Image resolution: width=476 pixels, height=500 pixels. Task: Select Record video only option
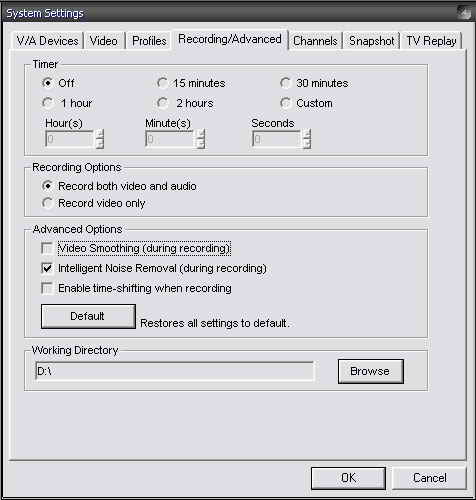pos(94,203)
